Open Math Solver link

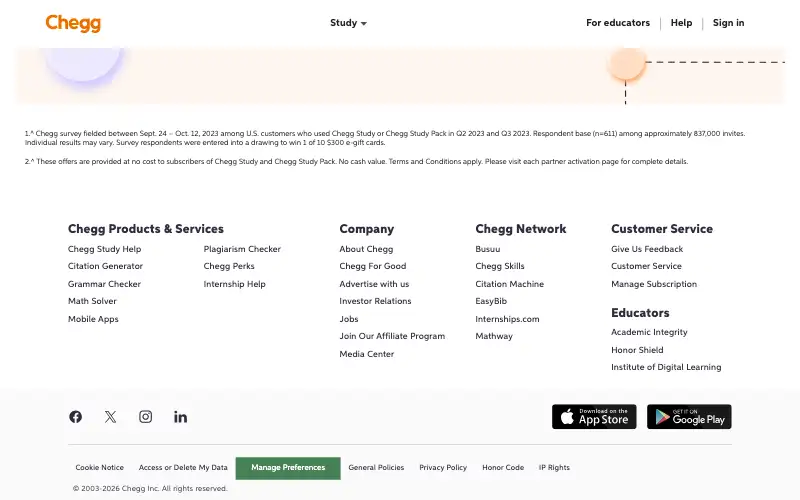click(92, 301)
